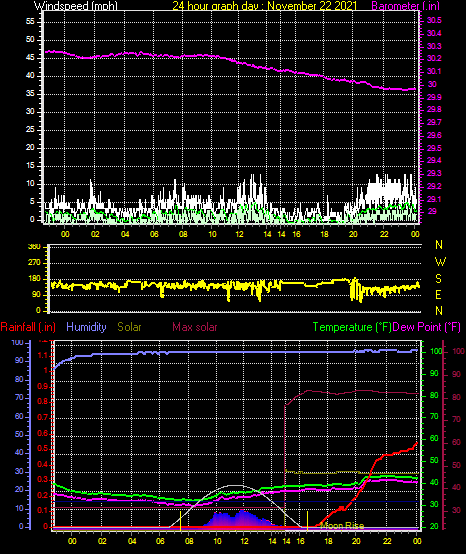Select the "29.9" barometer scale value
Image resolution: width=466 pixels, height=554 pixels.
[x=434, y=97]
